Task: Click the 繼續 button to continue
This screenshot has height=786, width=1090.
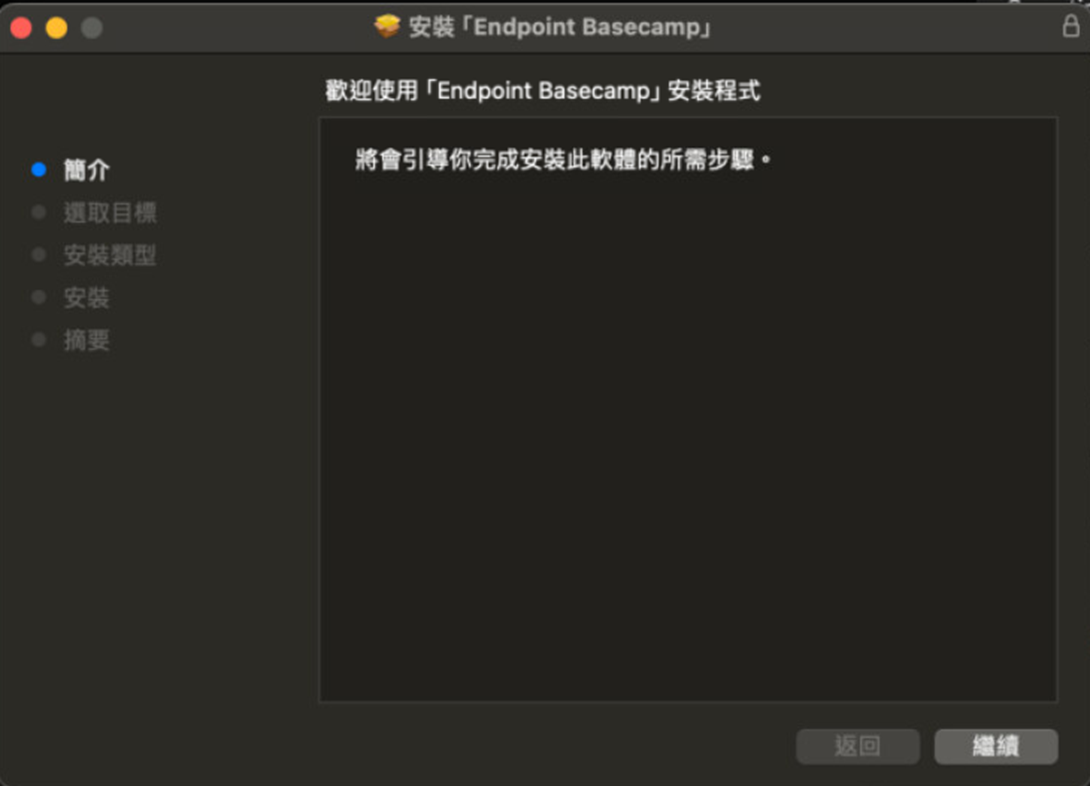Action: pyautogui.click(x=995, y=746)
